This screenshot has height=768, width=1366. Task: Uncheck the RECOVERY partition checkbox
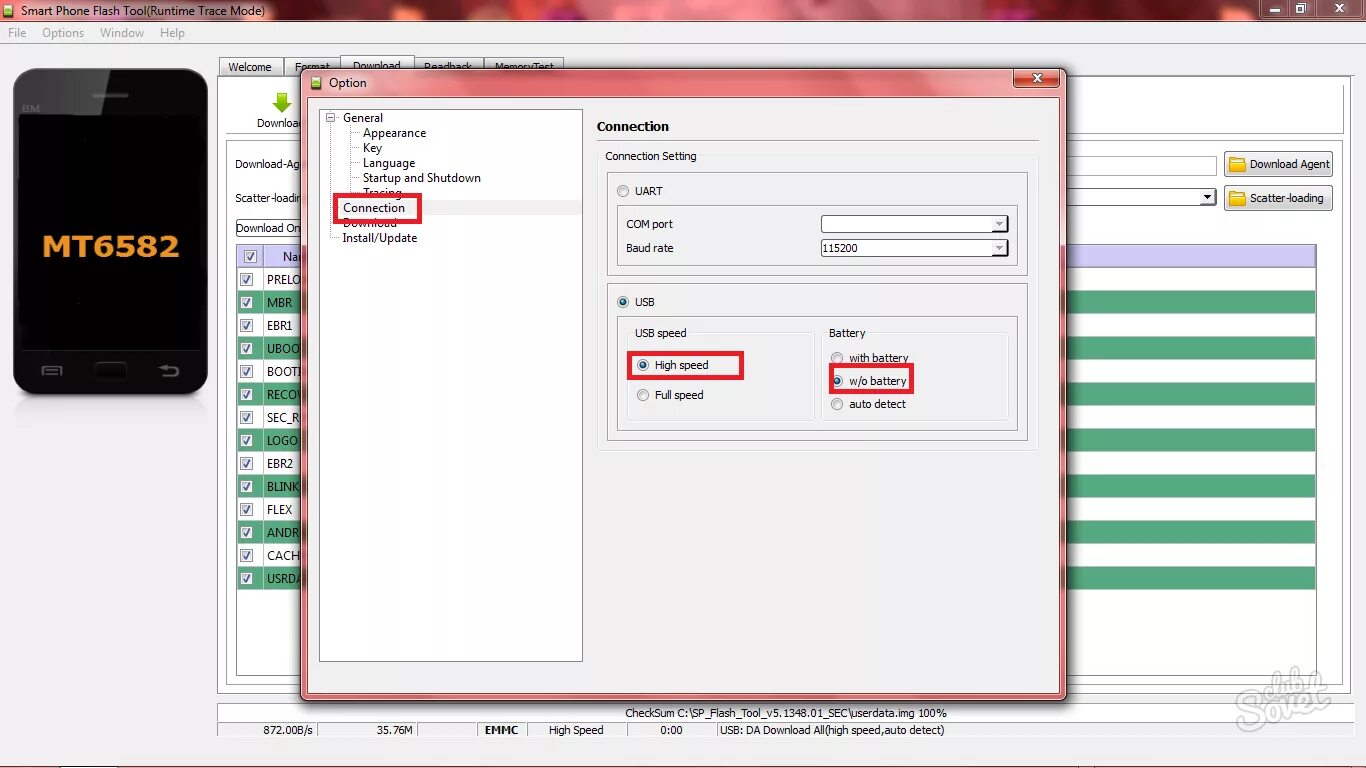point(247,394)
